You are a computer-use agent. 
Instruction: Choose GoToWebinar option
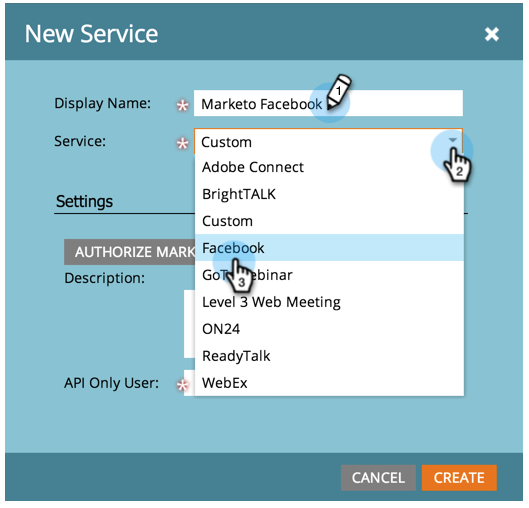[329, 275]
